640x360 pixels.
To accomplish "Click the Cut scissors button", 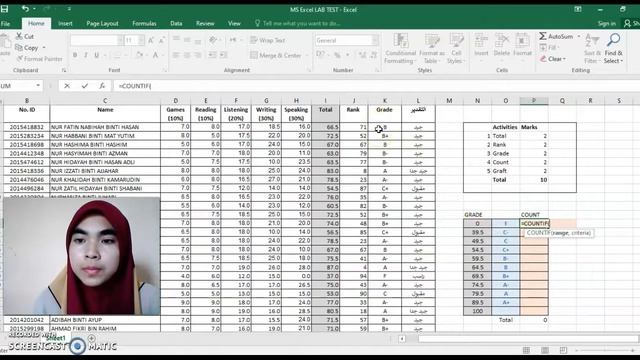I will [24, 36].
